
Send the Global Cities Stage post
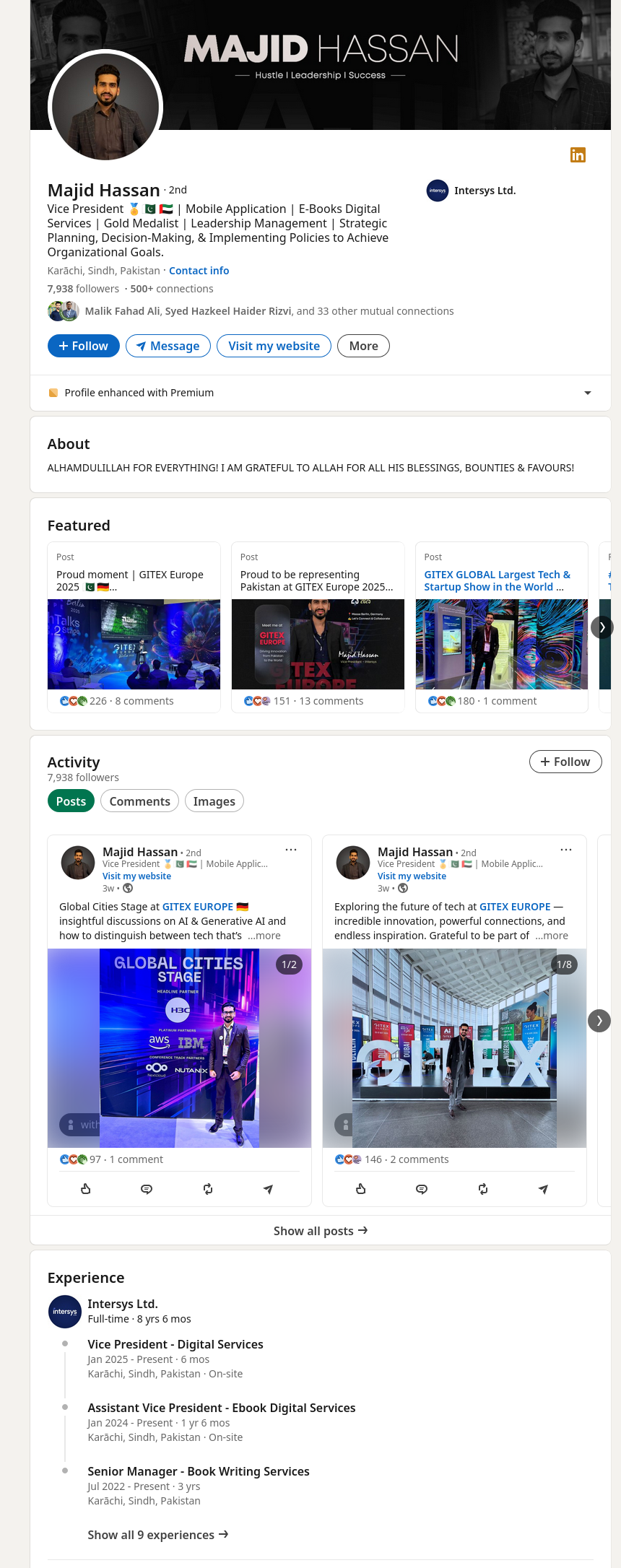click(x=268, y=1189)
